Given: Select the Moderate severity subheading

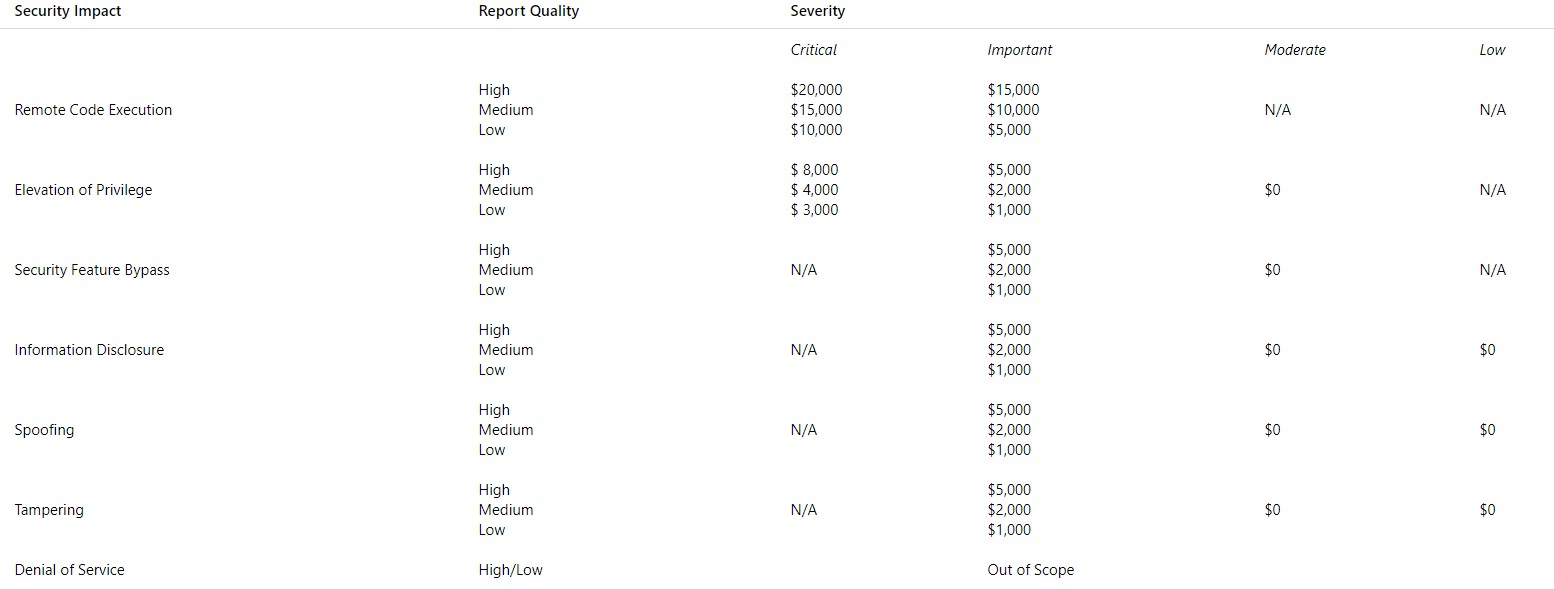Looking at the screenshot, I should point(1294,50).
